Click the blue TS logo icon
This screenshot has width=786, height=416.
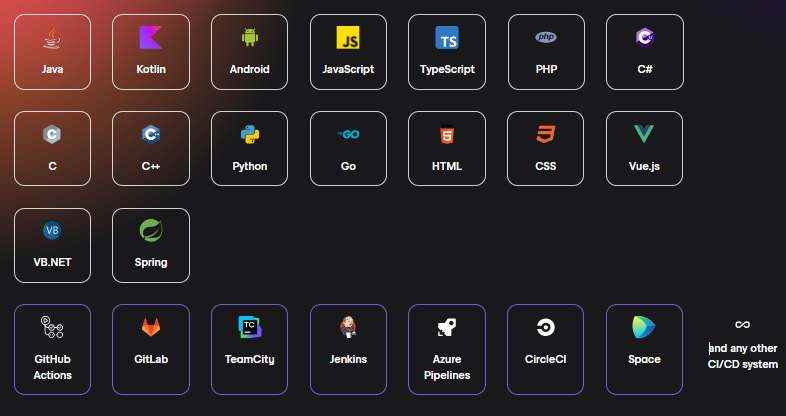click(447, 38)
